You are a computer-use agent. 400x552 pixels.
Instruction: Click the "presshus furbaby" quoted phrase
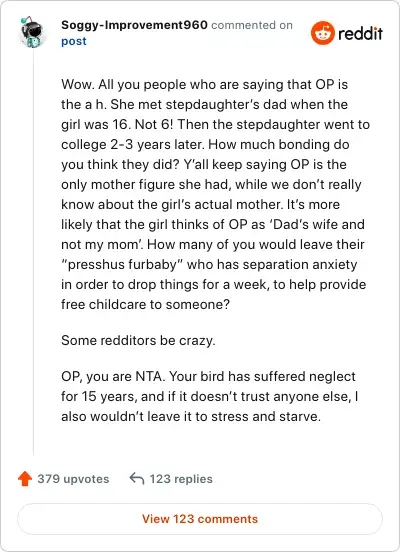tap(121, 264)
